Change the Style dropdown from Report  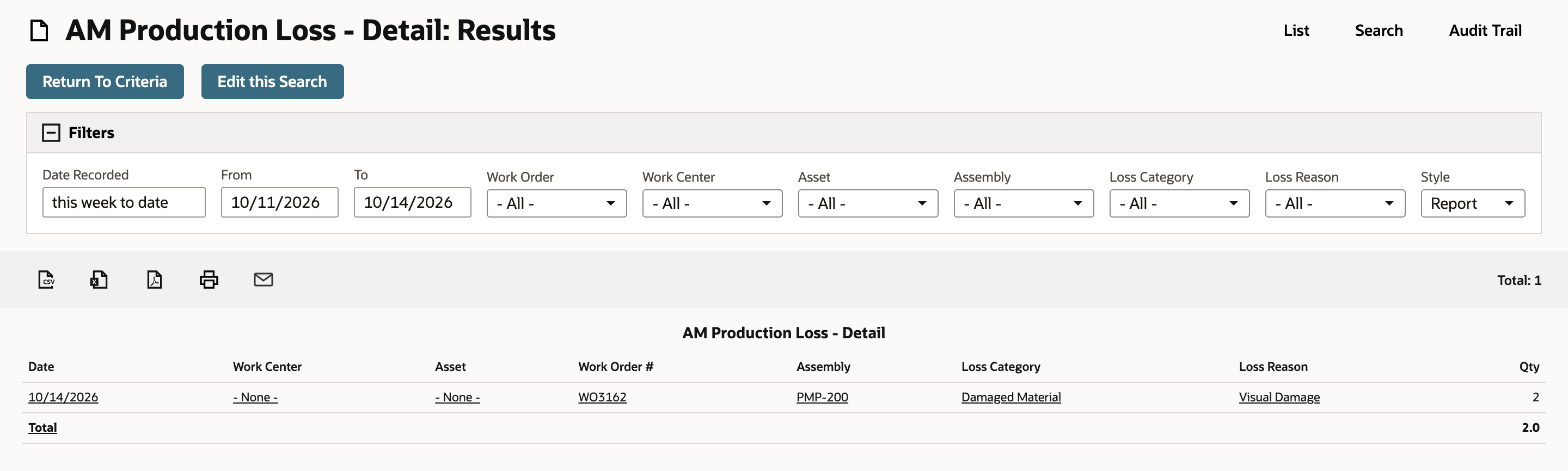click(x=1472, y=203)
